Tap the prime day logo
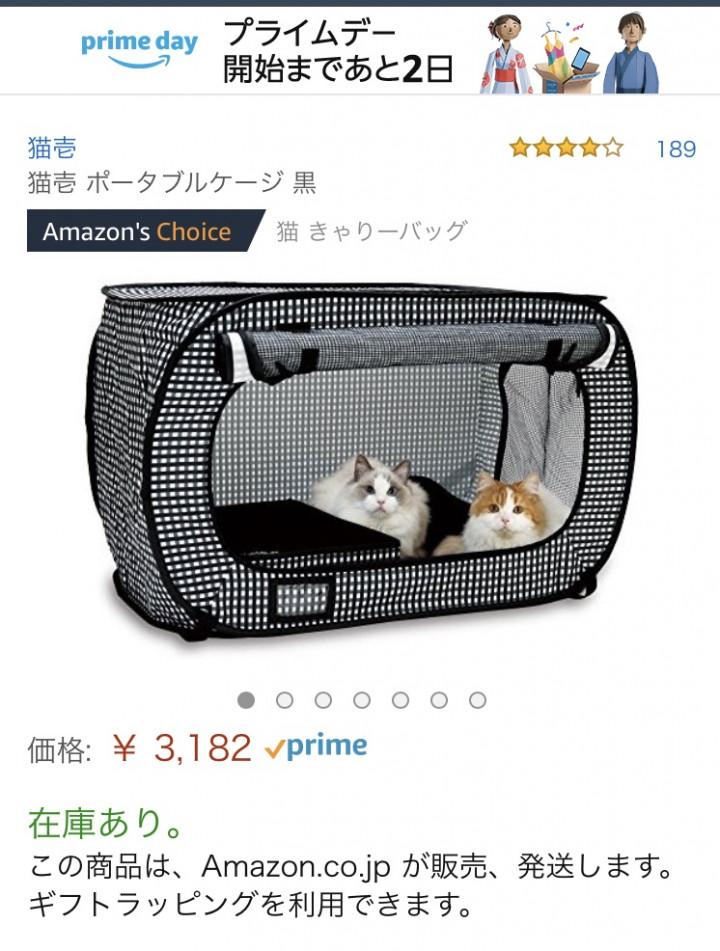Screen dimensions: 720x951 (140, 50)
